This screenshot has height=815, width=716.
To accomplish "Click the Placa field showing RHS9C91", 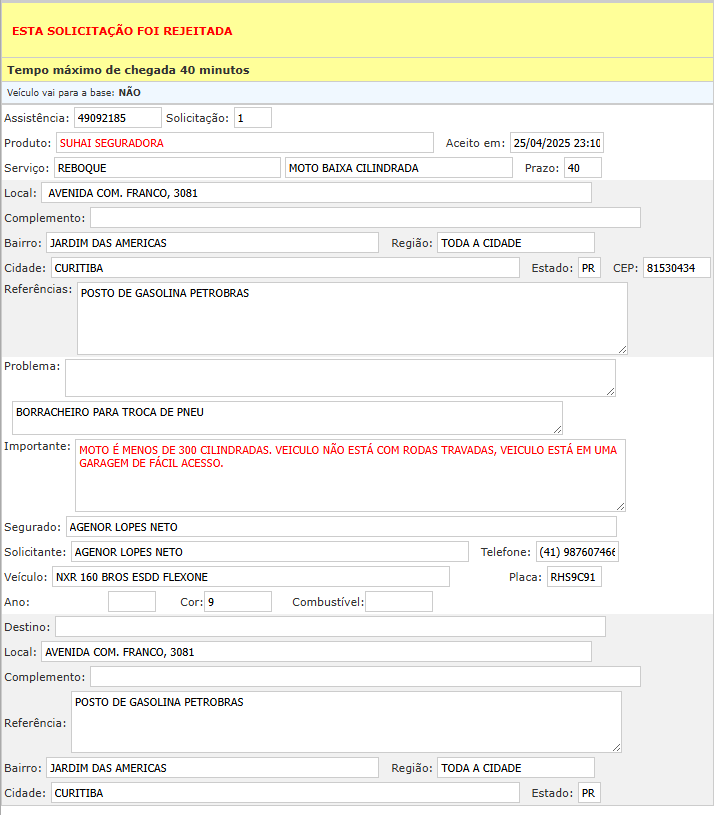I will tap(573, 577).
